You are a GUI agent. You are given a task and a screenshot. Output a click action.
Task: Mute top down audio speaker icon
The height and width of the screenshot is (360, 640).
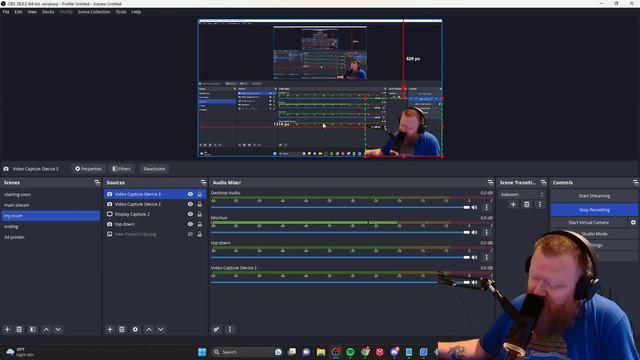click(474, 257)
